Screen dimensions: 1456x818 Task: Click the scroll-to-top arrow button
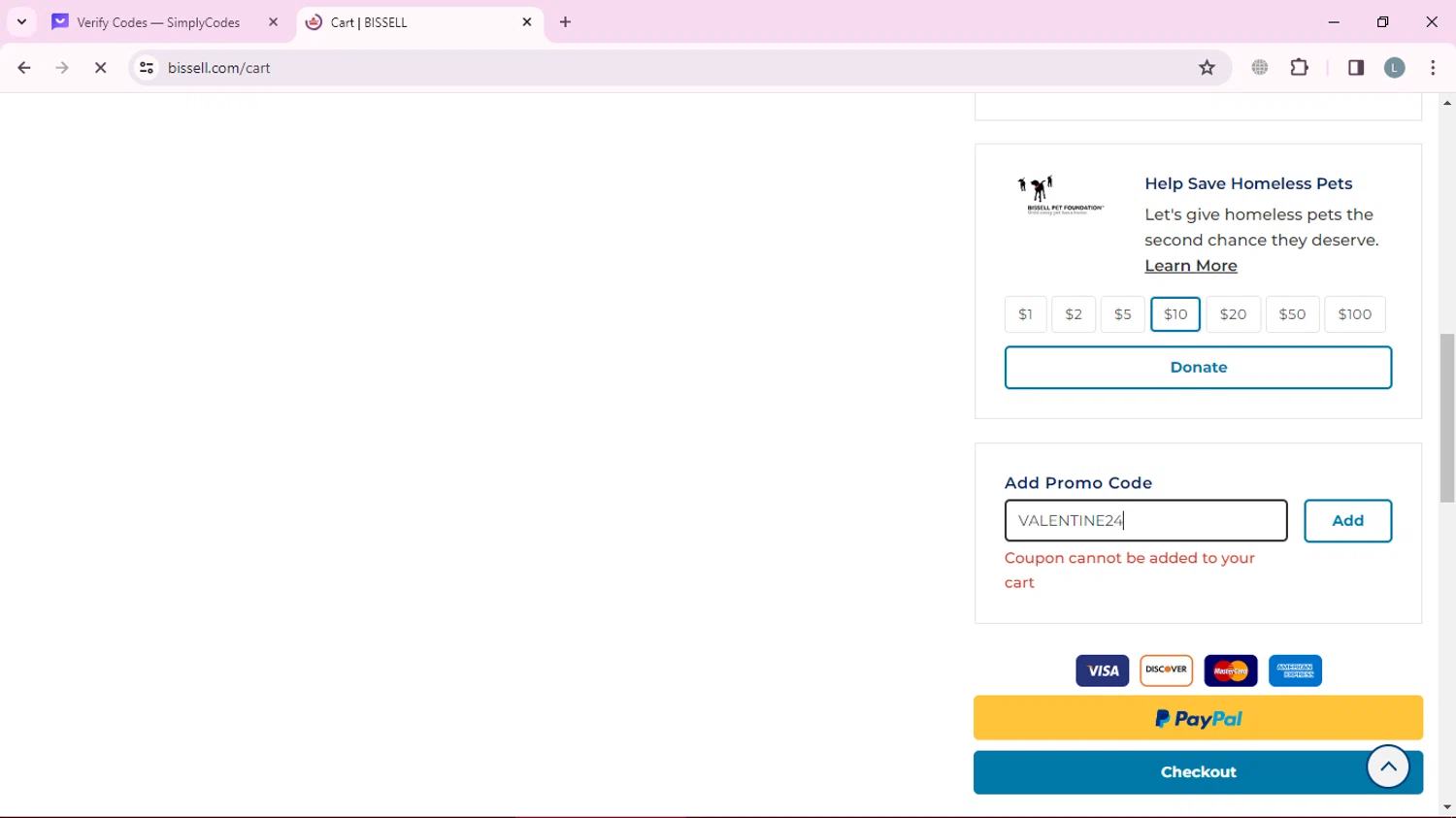(x=1389, y=768)
